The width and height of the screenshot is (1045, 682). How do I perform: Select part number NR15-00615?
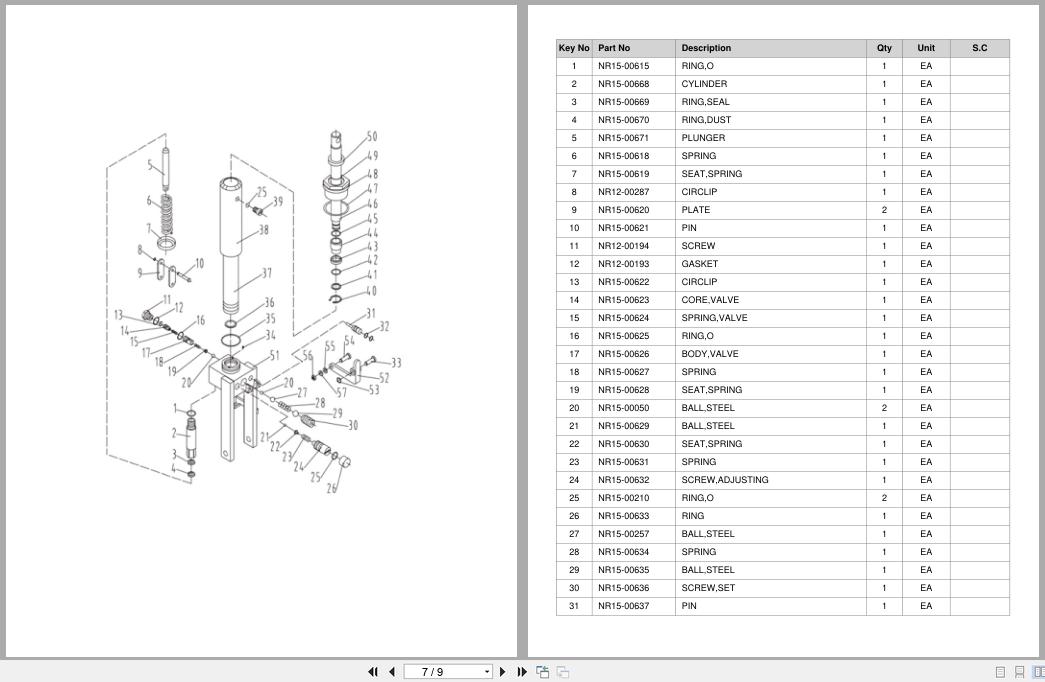click(623, 66)
